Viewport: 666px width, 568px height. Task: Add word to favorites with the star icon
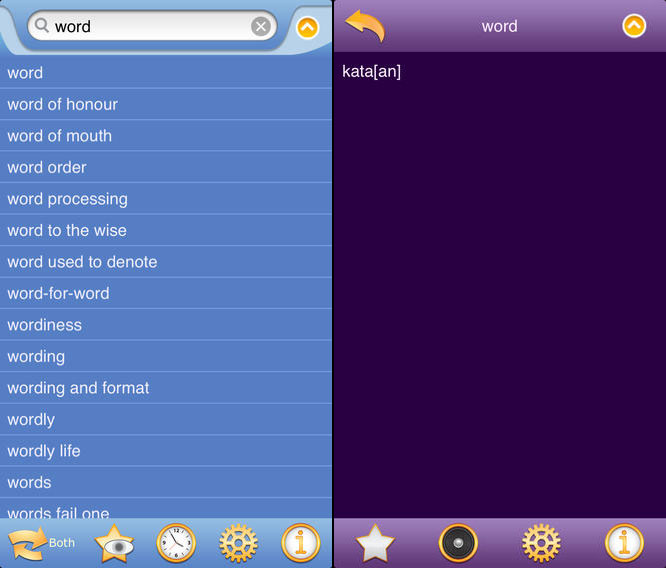375,543
